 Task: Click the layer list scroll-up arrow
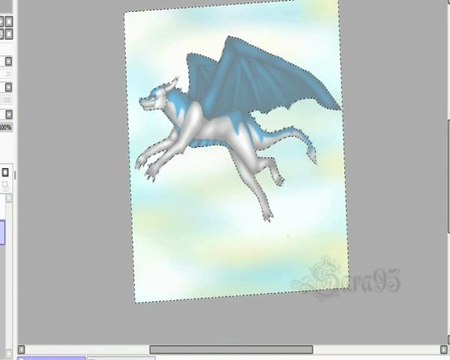point(9,198)
